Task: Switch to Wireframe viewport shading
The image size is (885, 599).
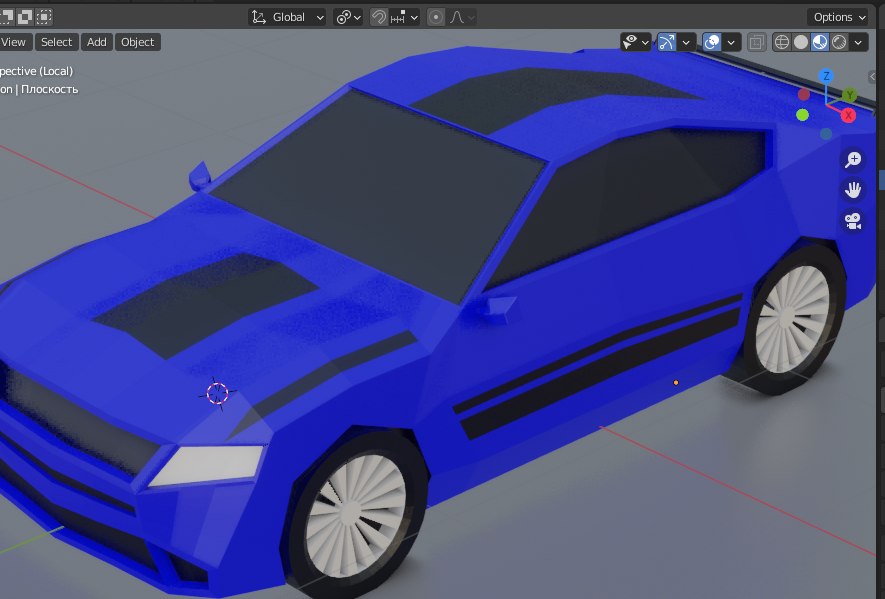Action: (x=782, y=42)
